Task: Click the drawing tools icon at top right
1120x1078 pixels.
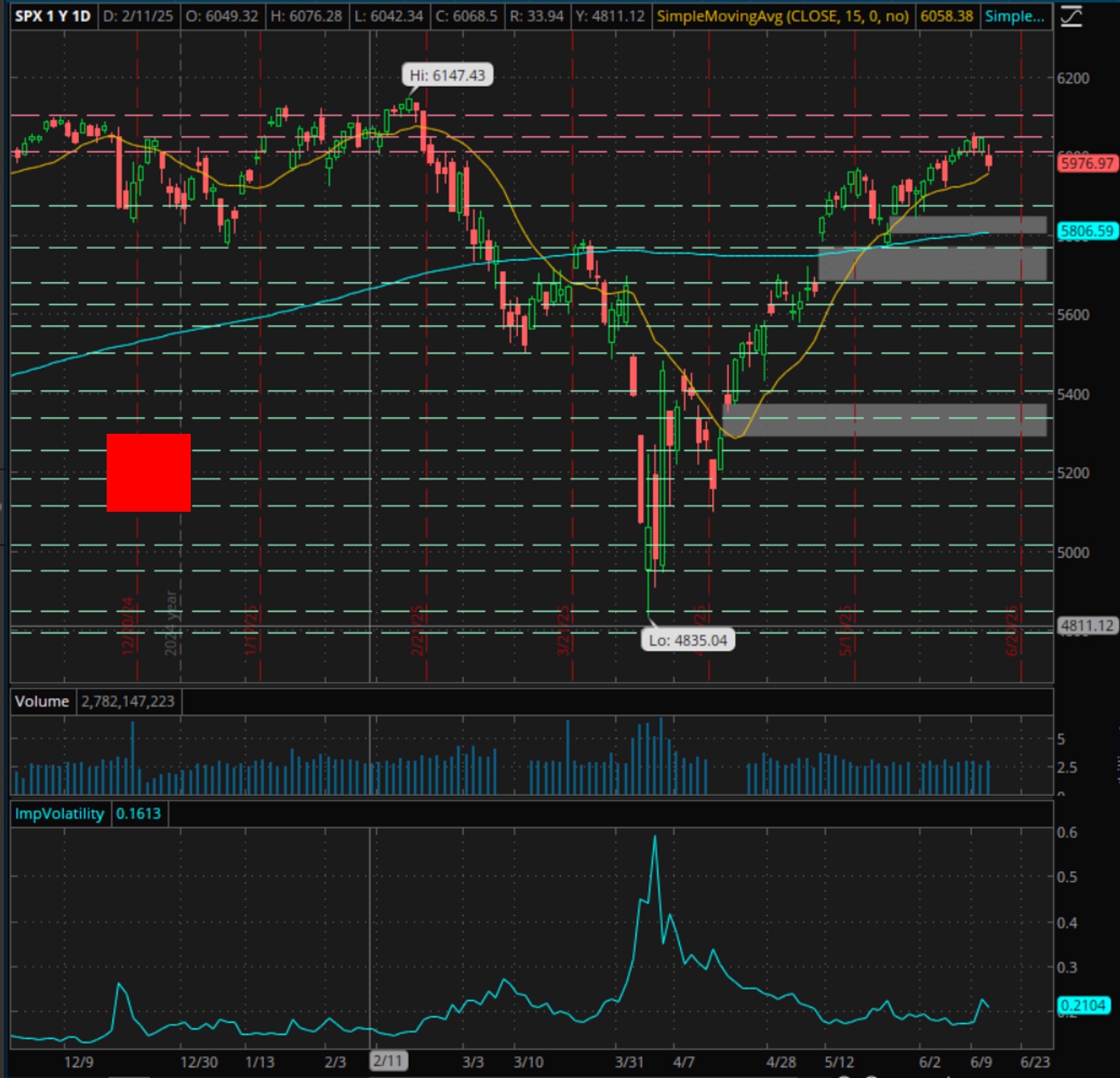Action: coord(1071,16)
